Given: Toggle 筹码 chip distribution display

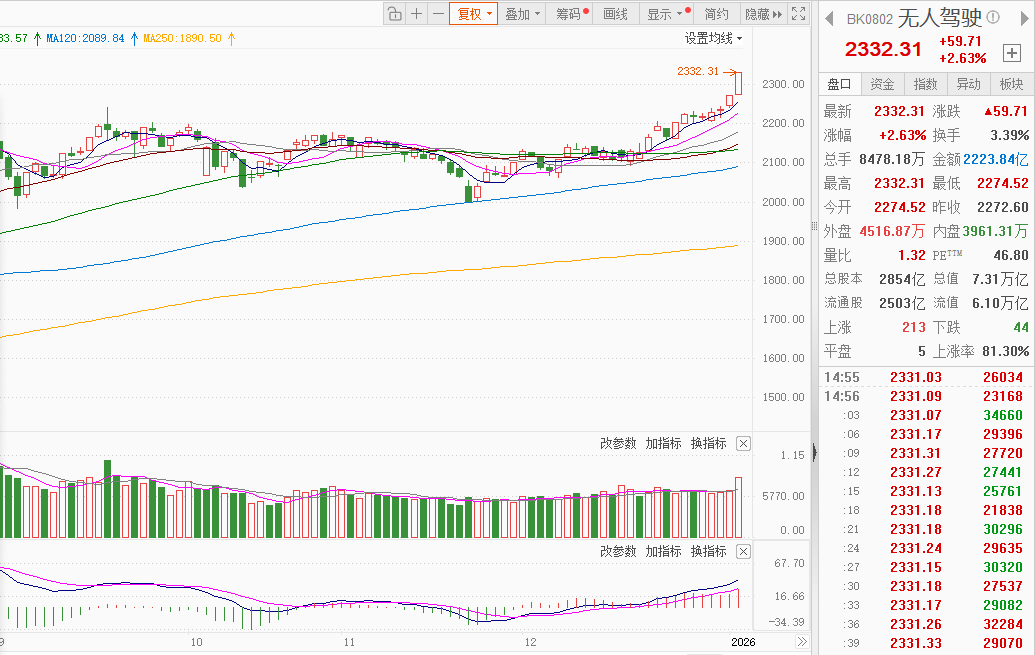Looking at the screenshot, I should (570, 14).
